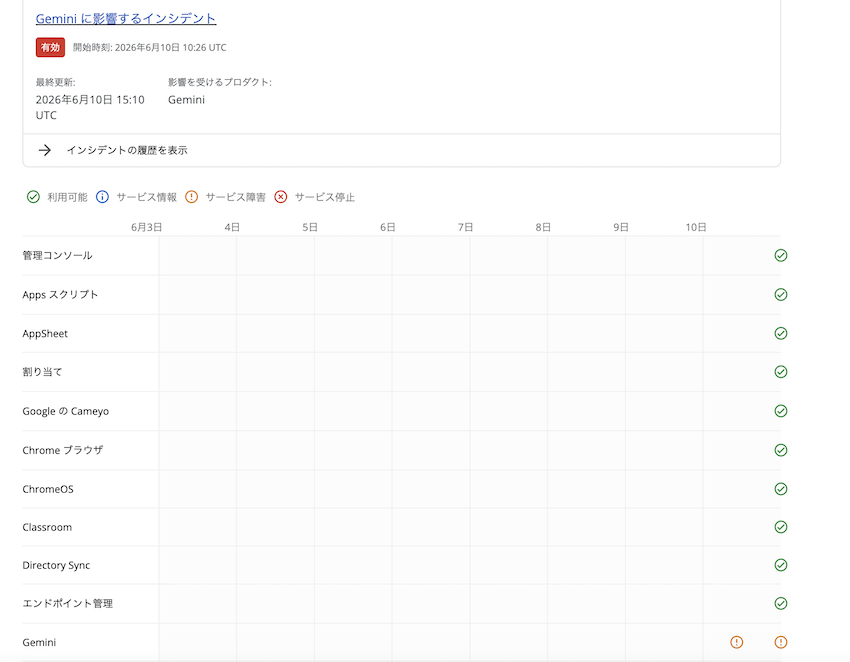The height and width of the screenshot is (662, 850).
Task: Click the 6月3日 date column header
Action: click(x=146, y=227)
